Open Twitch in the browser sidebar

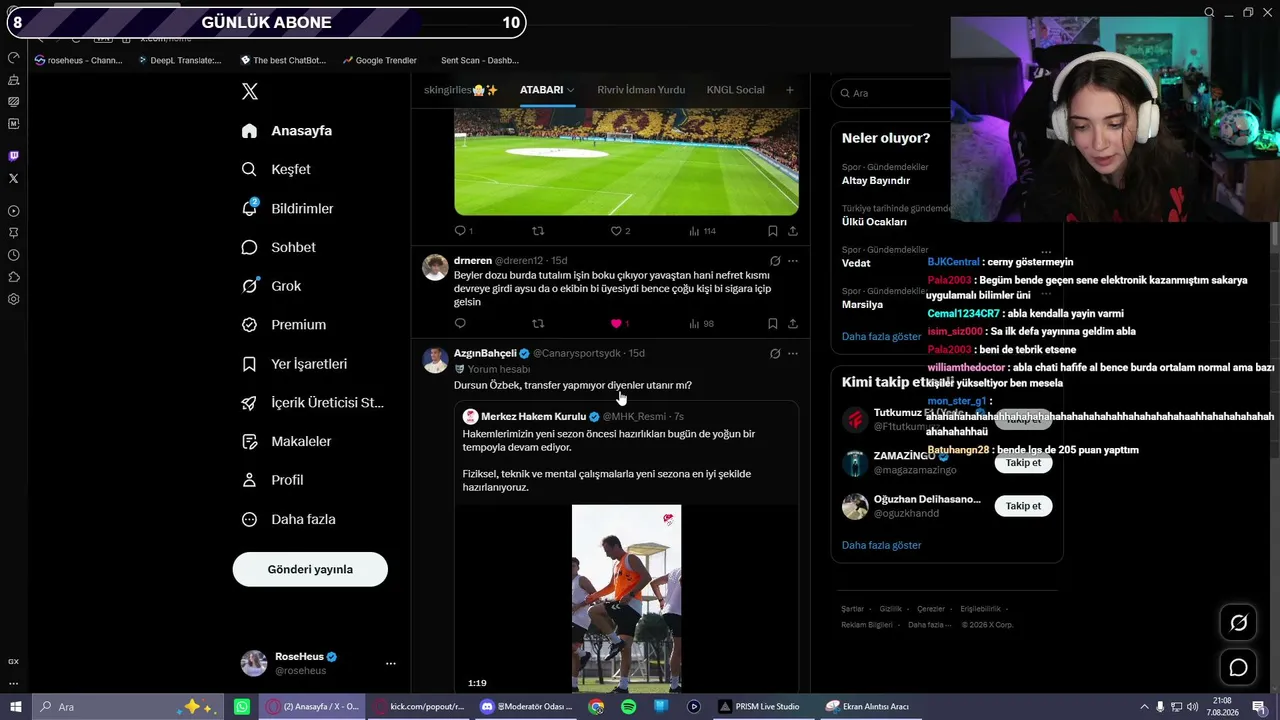[x=13, y=156]
